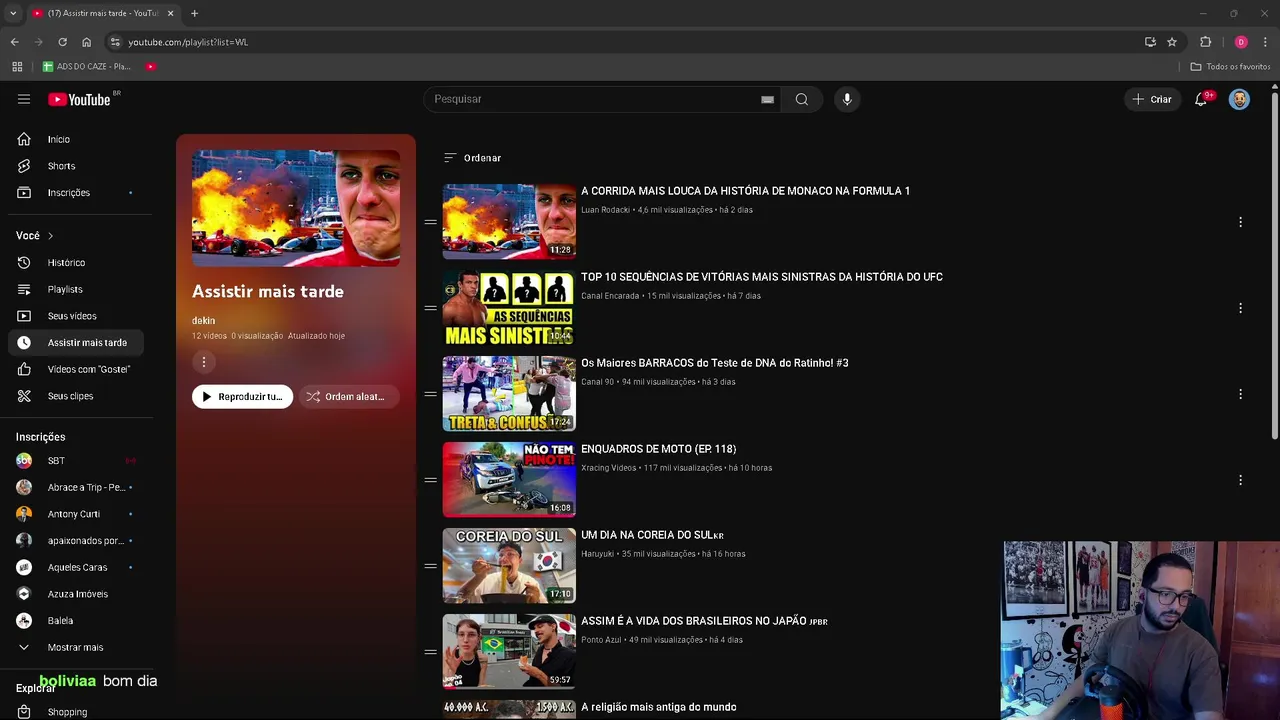Open the on-screen keyboard icon in search
1280x720 pixels.
(767, 99)
